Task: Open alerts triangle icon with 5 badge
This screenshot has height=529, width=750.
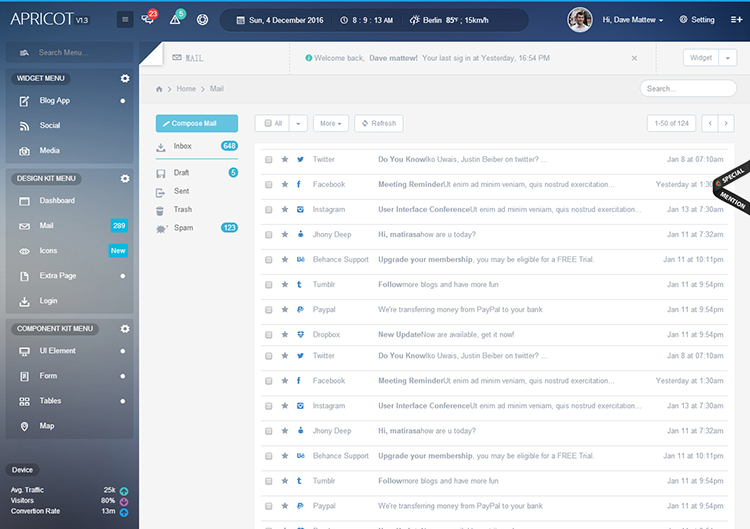Action: [x=176, y=18]
